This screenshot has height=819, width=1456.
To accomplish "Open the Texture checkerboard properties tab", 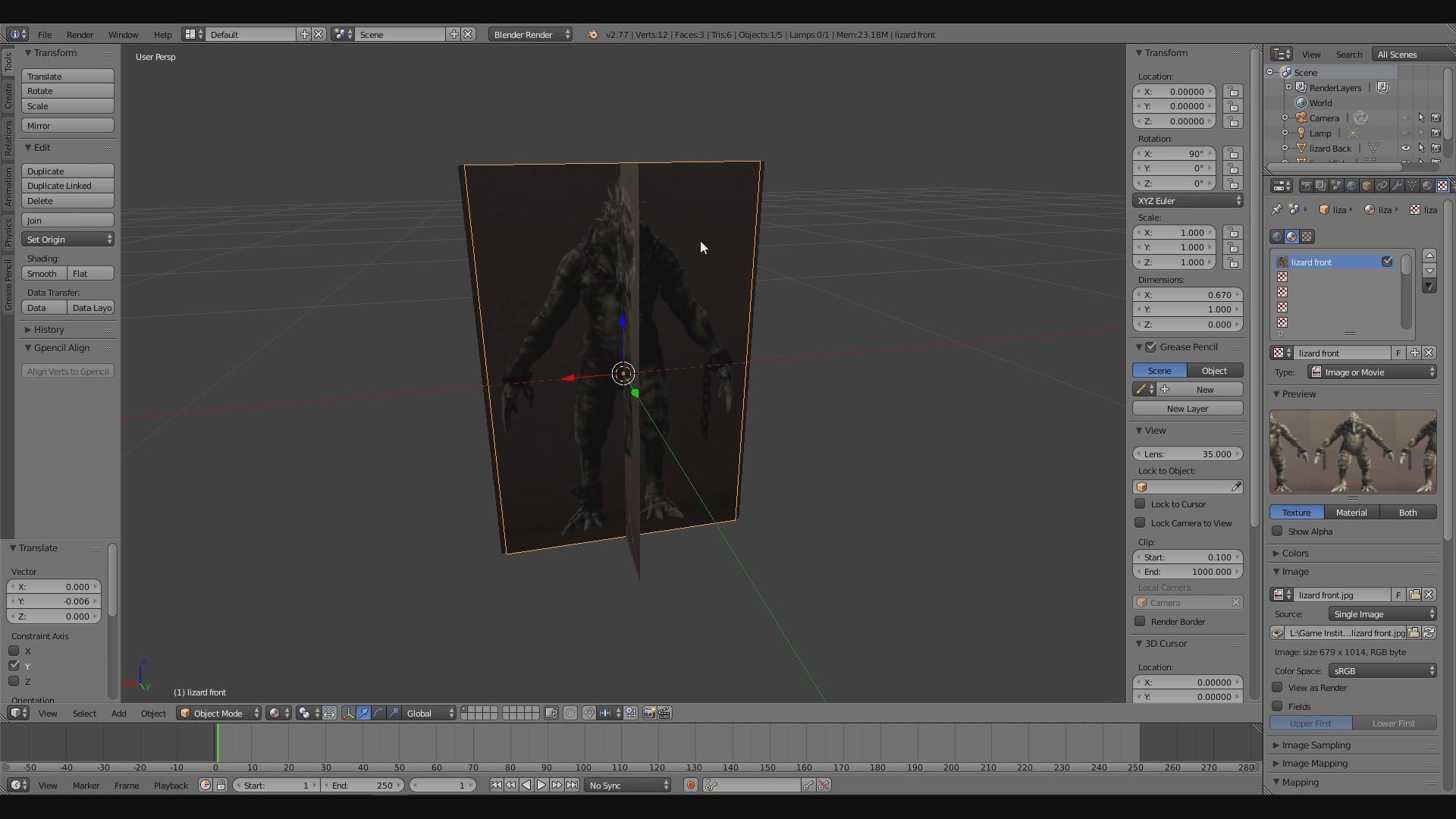I will (x=1442, y=186).
